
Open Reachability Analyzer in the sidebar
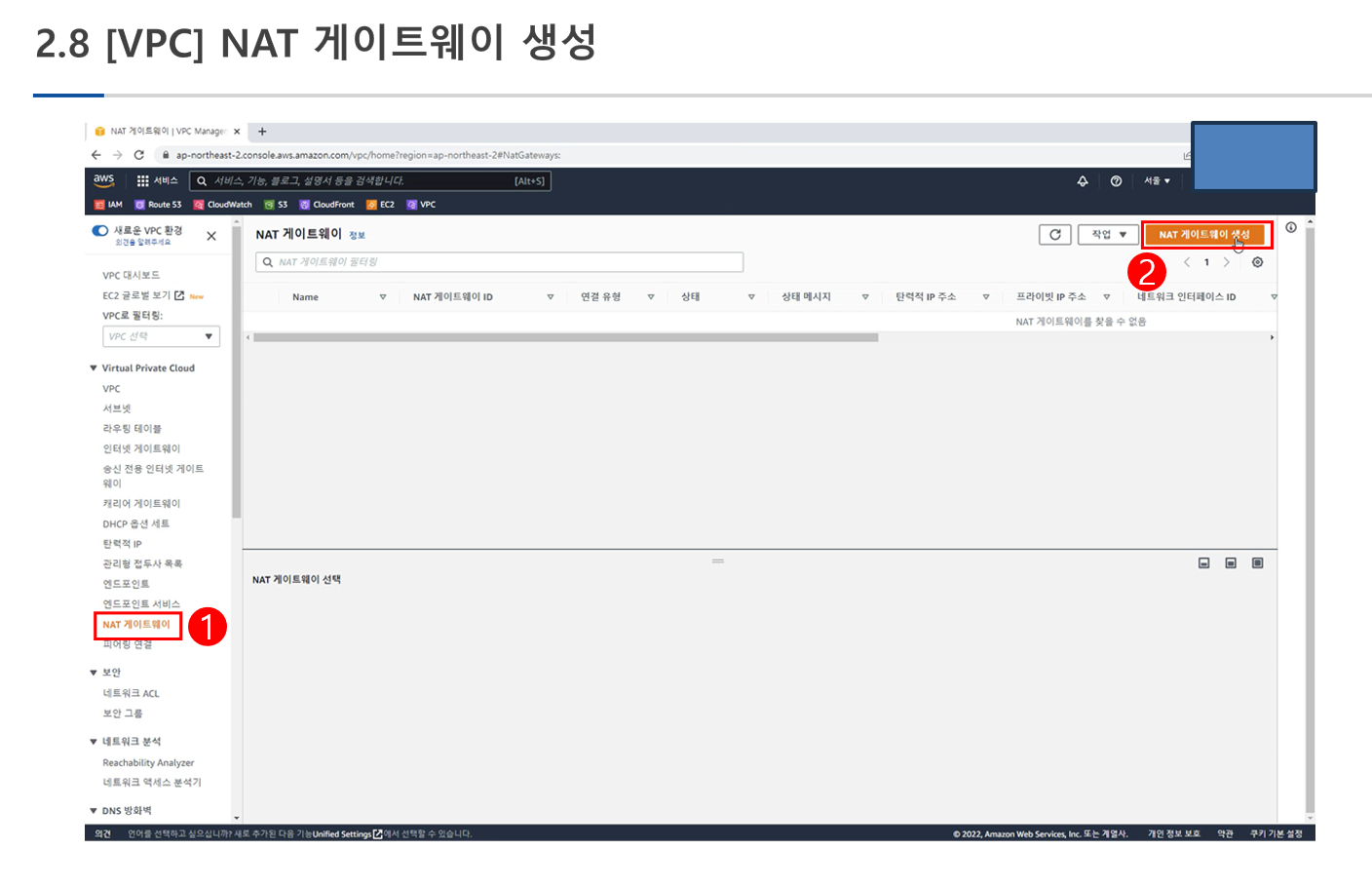point(148,763)
